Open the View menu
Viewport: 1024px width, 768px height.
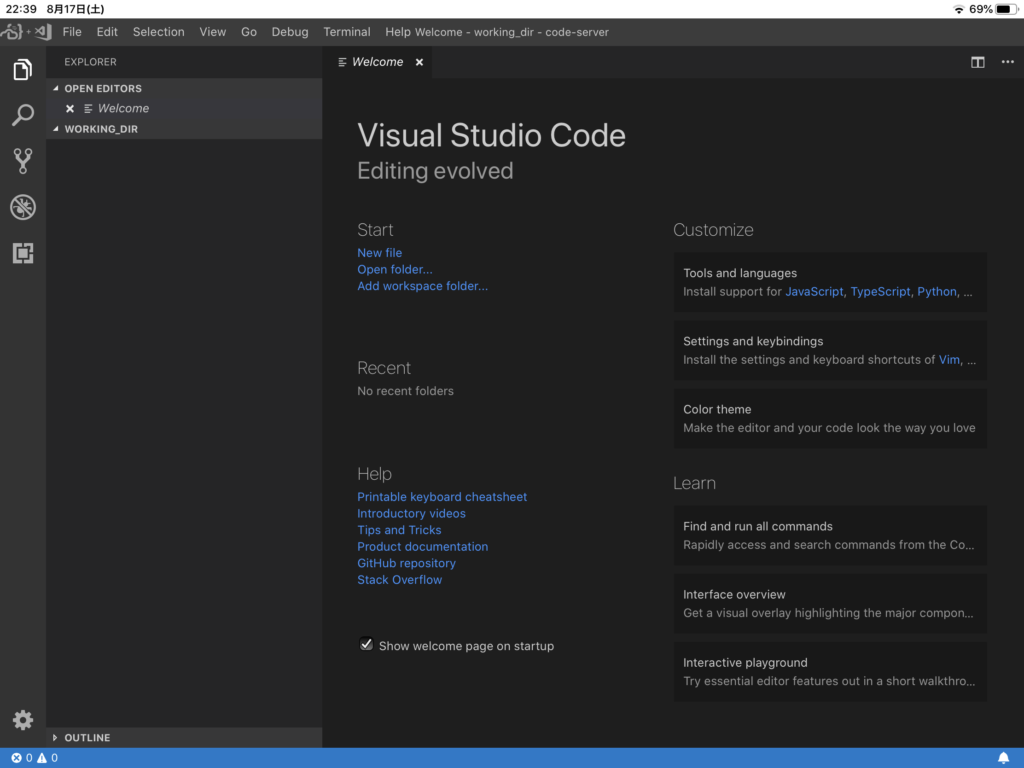point(213,32)
